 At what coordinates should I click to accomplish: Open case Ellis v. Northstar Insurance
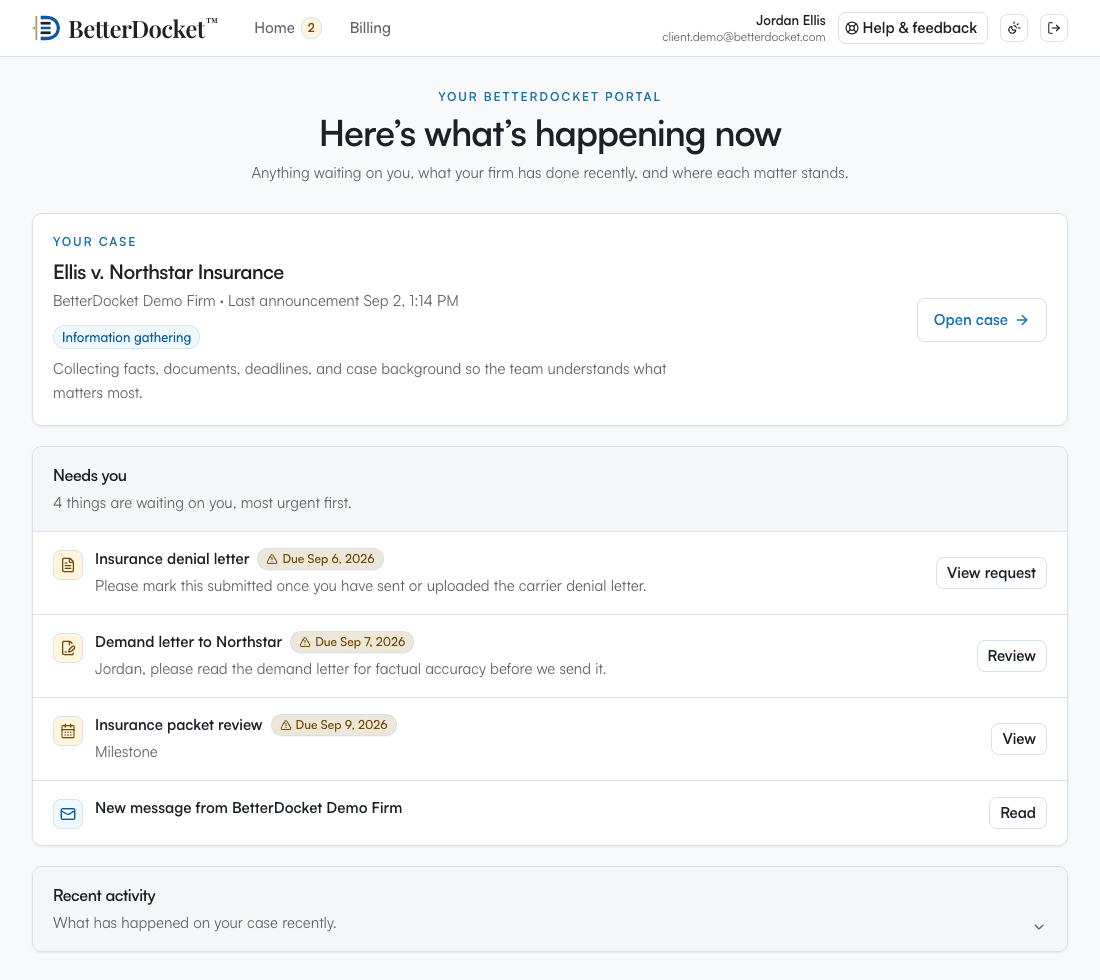tap(981, 320)
